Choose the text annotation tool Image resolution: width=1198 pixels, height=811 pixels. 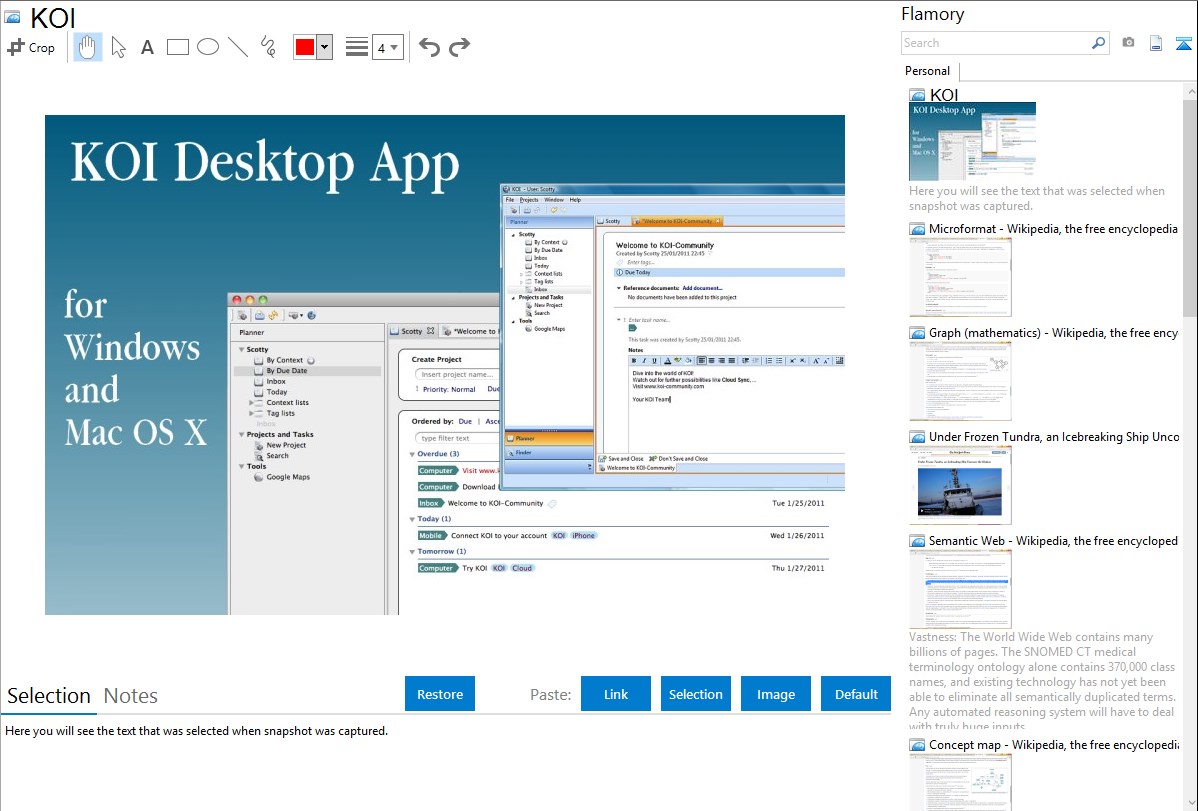(x=147, y=47)
